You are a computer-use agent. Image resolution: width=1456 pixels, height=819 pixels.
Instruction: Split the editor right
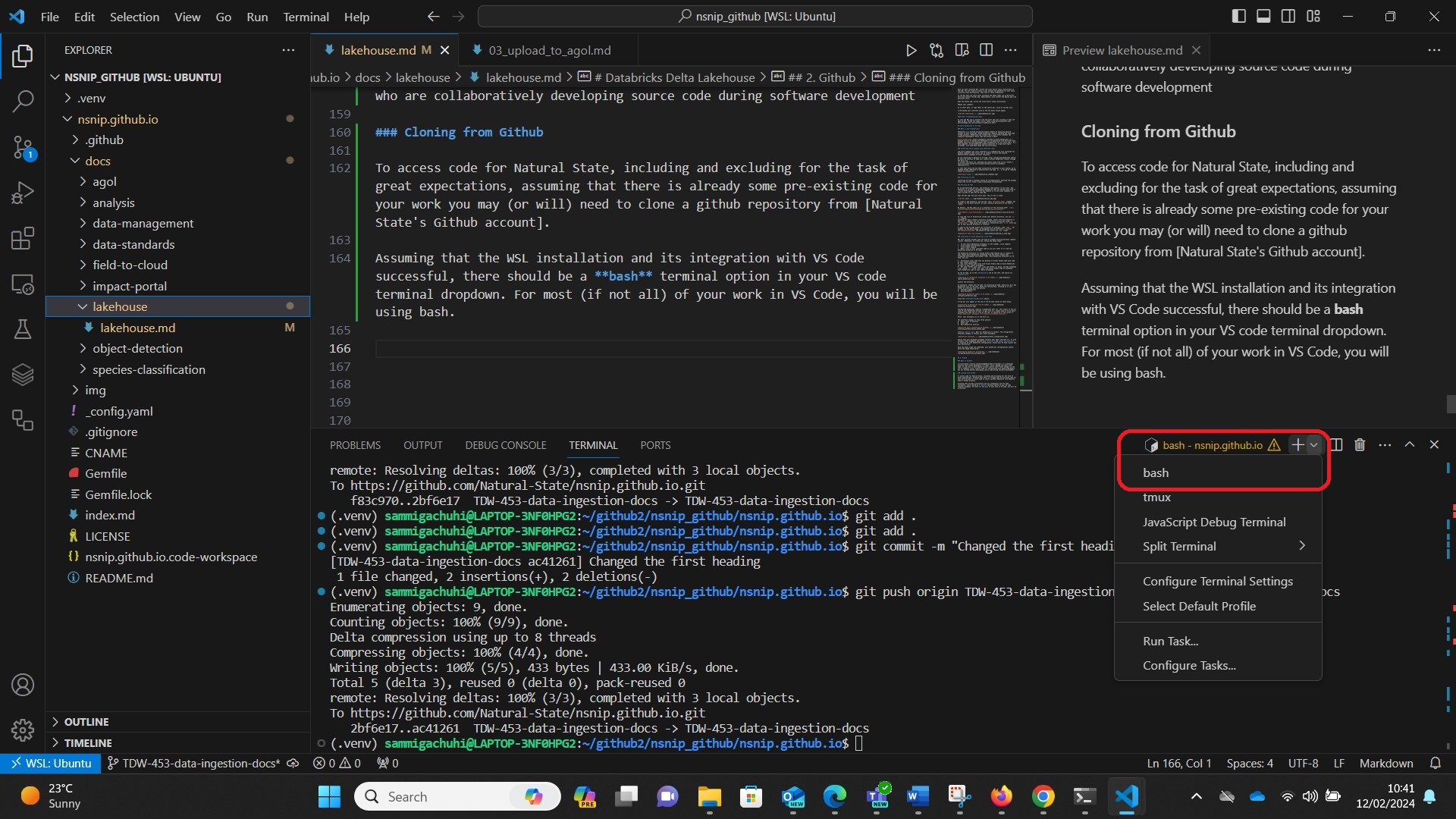point(986,50)
